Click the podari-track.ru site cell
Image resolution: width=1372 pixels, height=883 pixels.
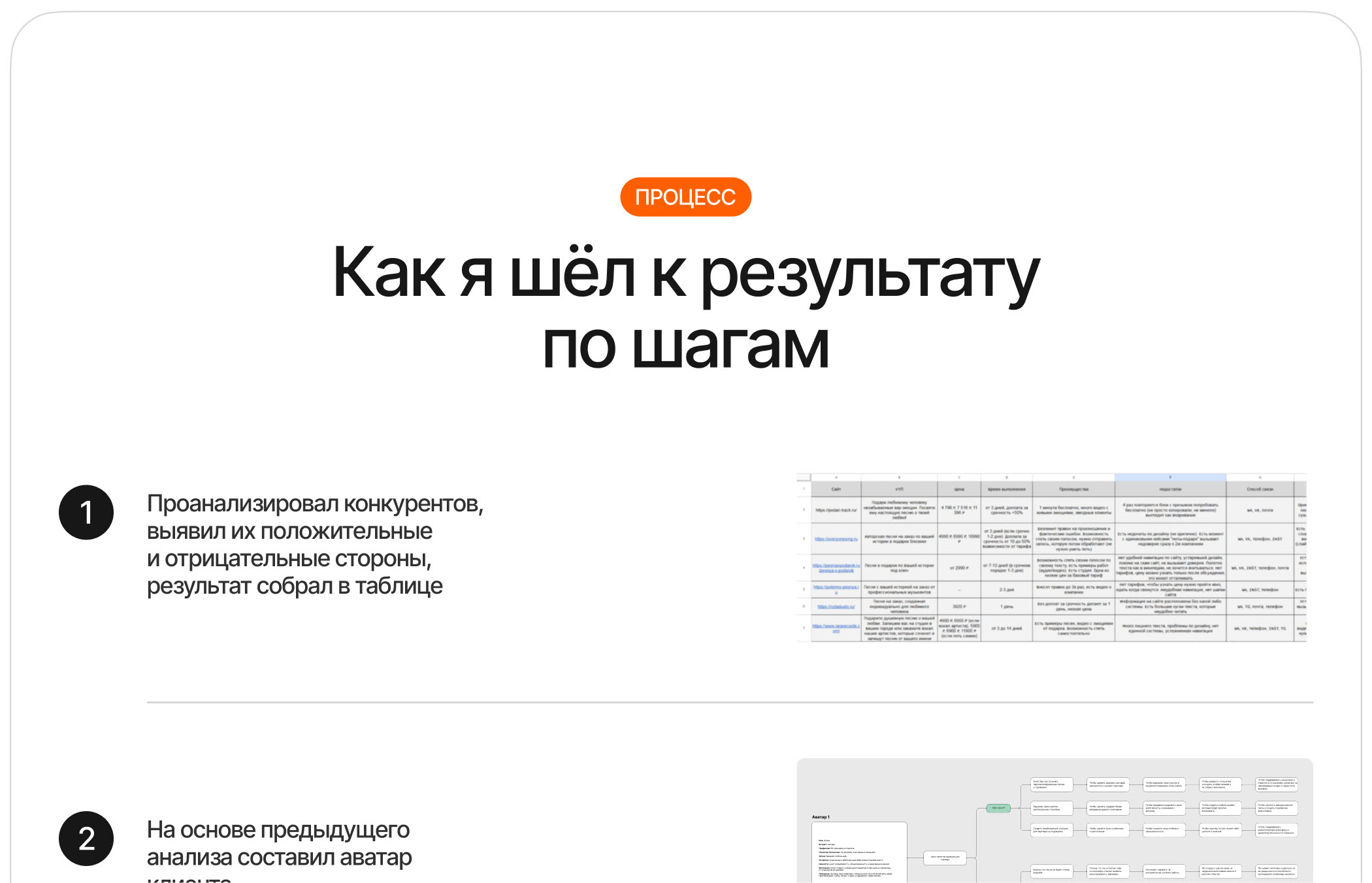(836, 510)
